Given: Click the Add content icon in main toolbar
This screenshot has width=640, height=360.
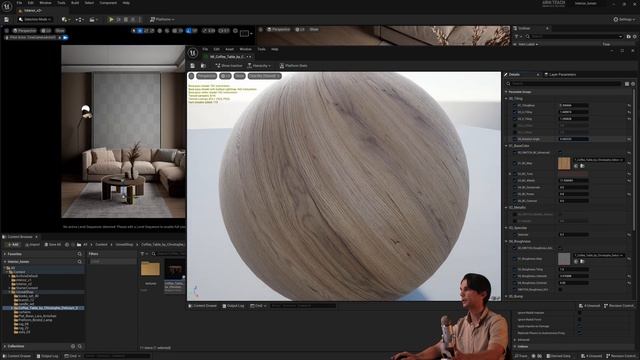Looking at the screenshot, I should point(64,19).
